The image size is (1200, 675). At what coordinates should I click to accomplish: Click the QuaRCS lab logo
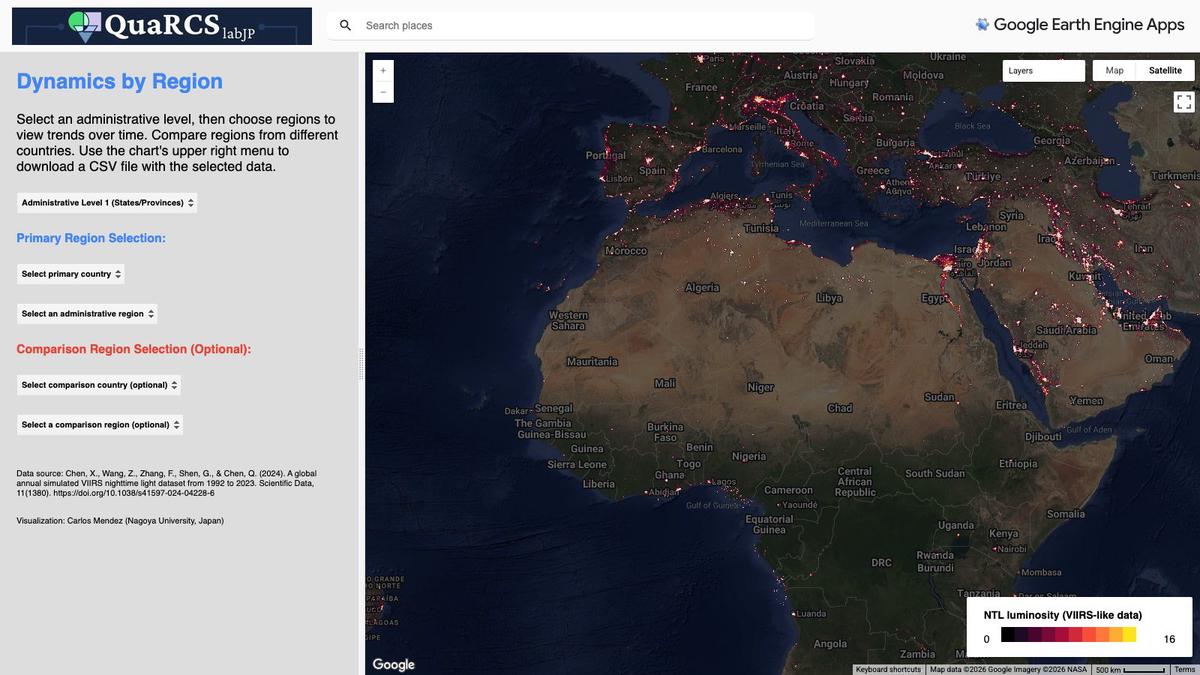pyautogui.click(x=162, y=26)
